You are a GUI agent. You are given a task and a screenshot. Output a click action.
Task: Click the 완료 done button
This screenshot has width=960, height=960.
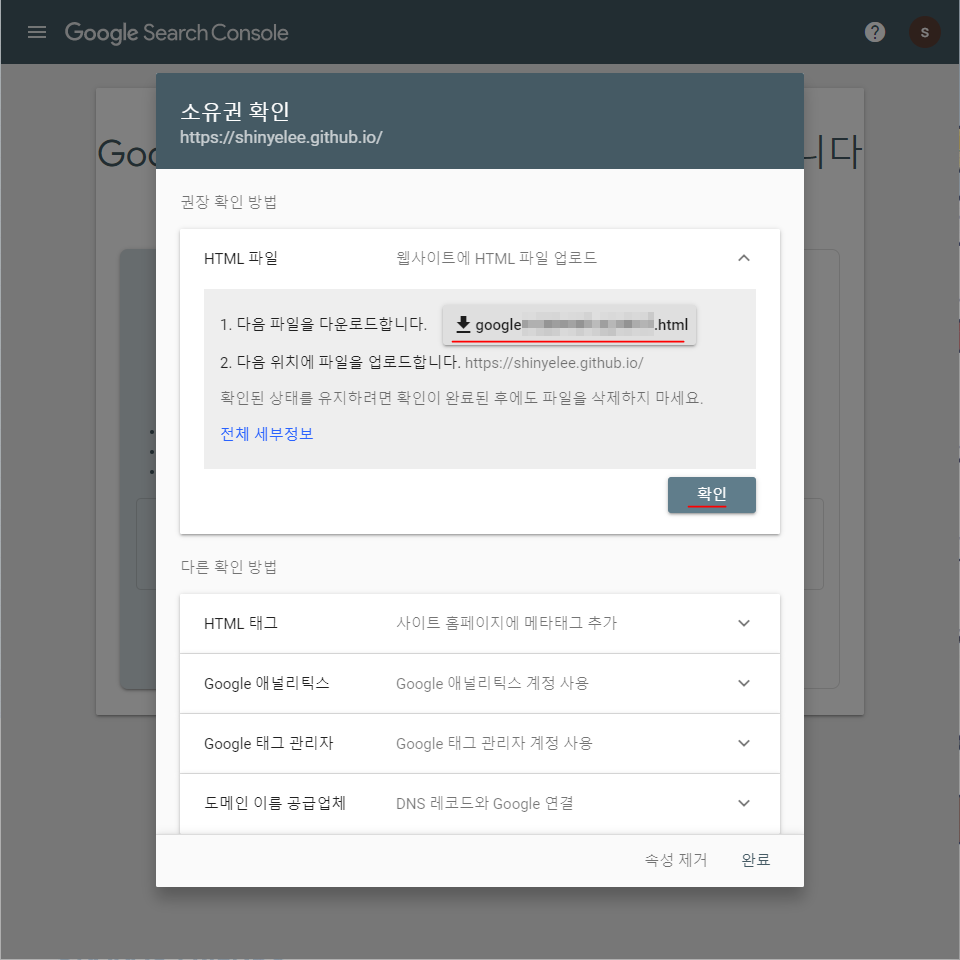point(756,860)
